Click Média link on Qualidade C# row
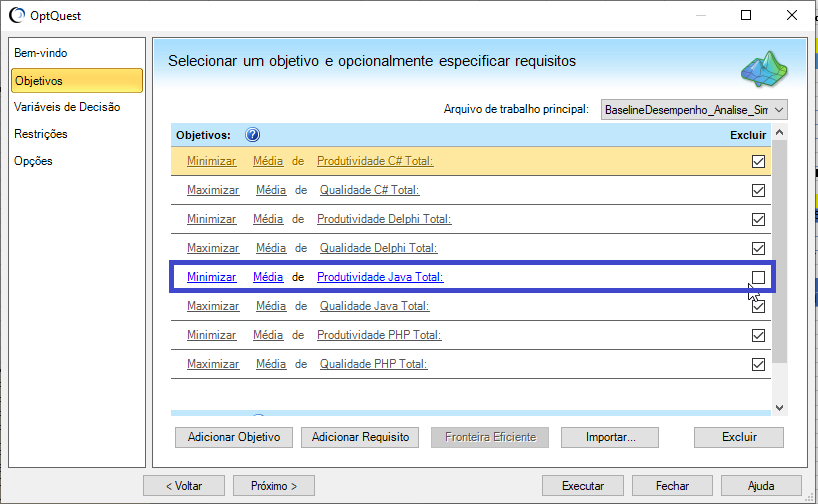Image resolution: width=818 pixels, height=504 pixels. [271, 190]
